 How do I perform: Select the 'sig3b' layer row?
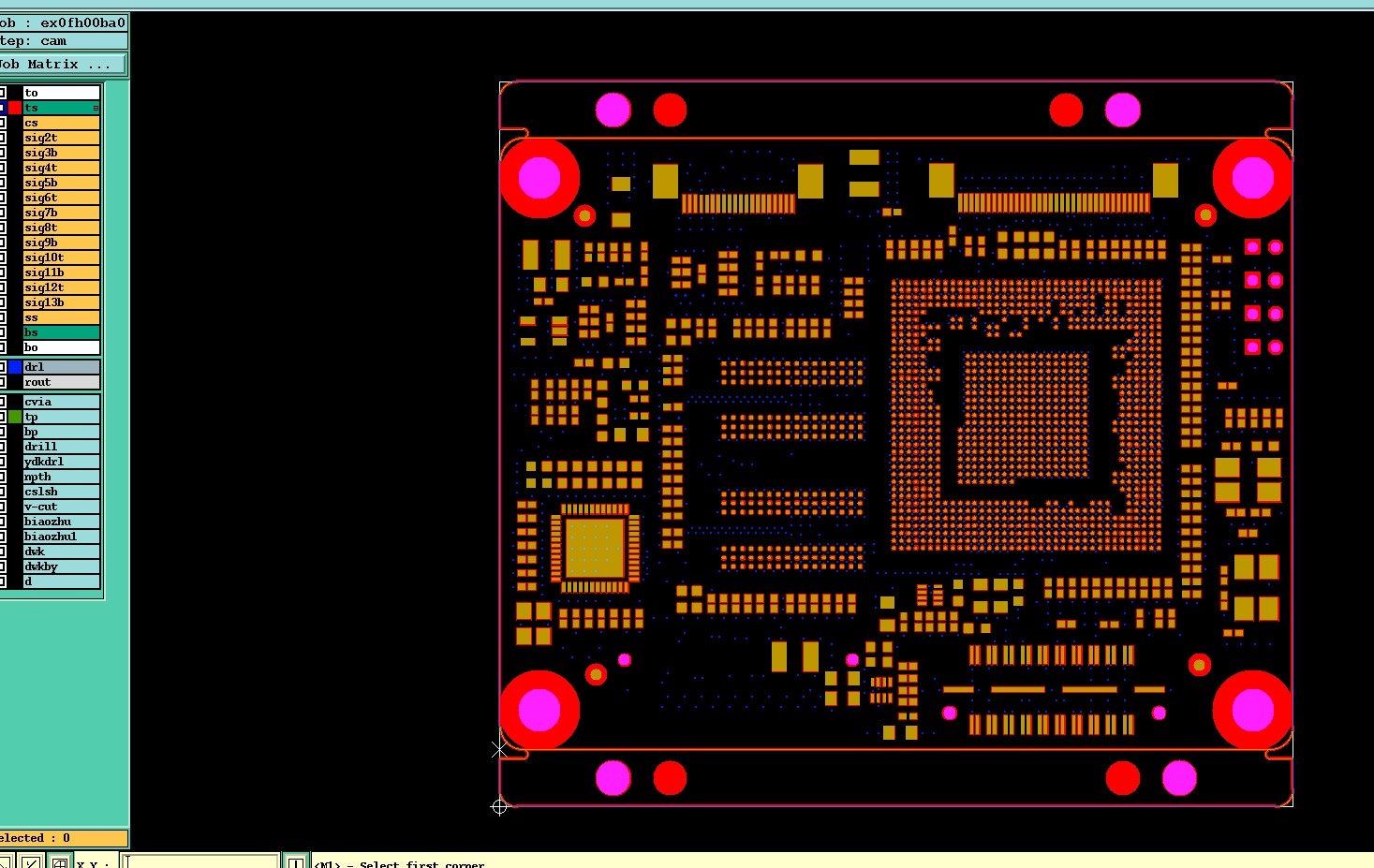(62, 153)
